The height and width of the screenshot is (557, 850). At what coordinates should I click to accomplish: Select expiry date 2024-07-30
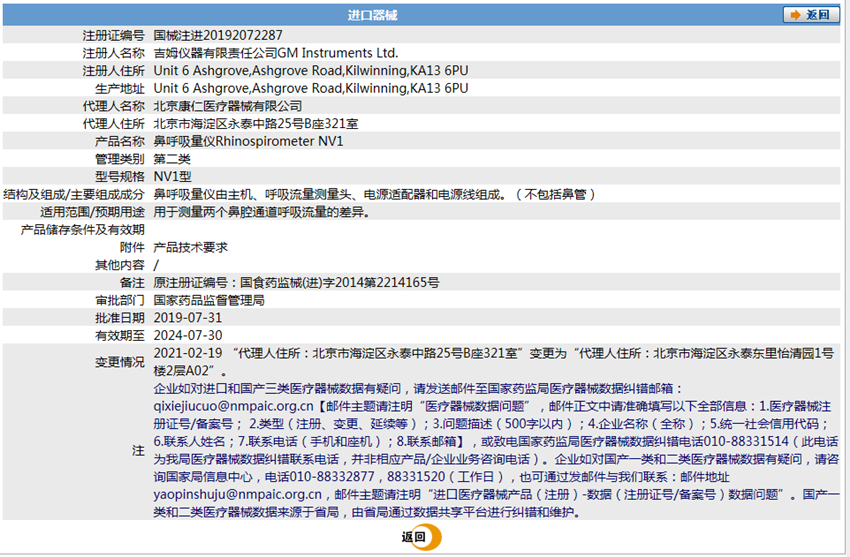point(188,335)
